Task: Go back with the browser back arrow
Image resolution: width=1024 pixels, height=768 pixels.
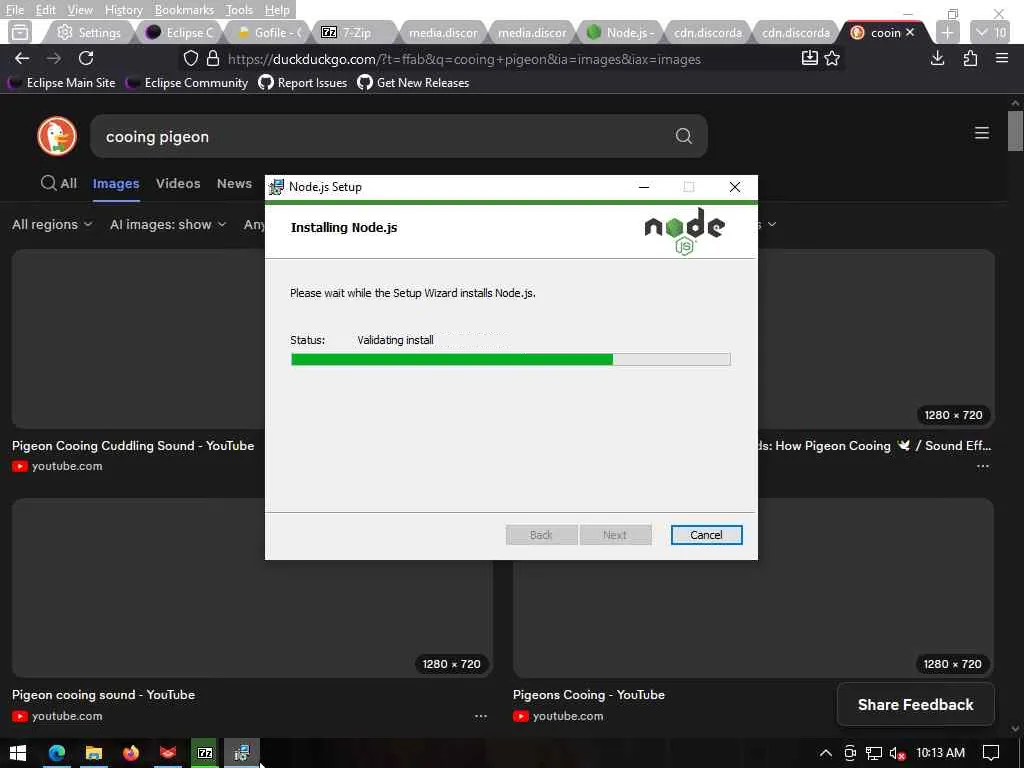Action: (x=22, y=58)
